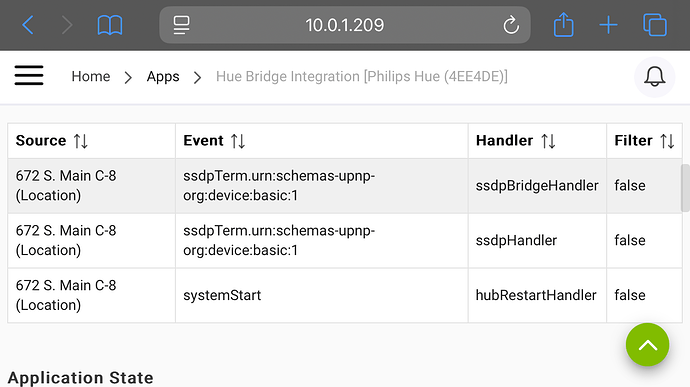Image resolution: width=690 pixels, height=387 pixels.
Task: Add a new tab with plus icon
Action: click(x=608, y=25)
